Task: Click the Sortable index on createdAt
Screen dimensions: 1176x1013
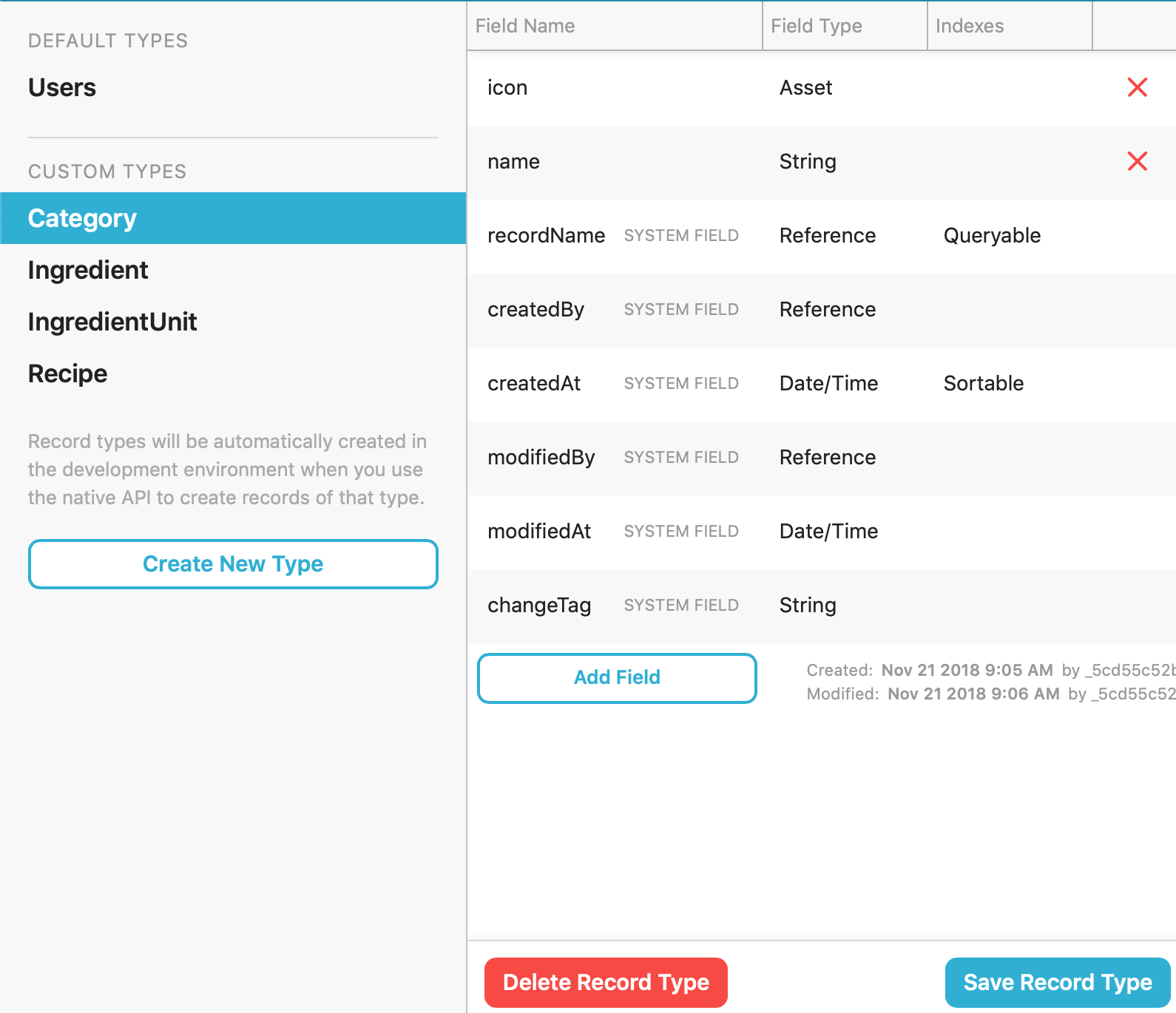Action: [x=983, y=384]
